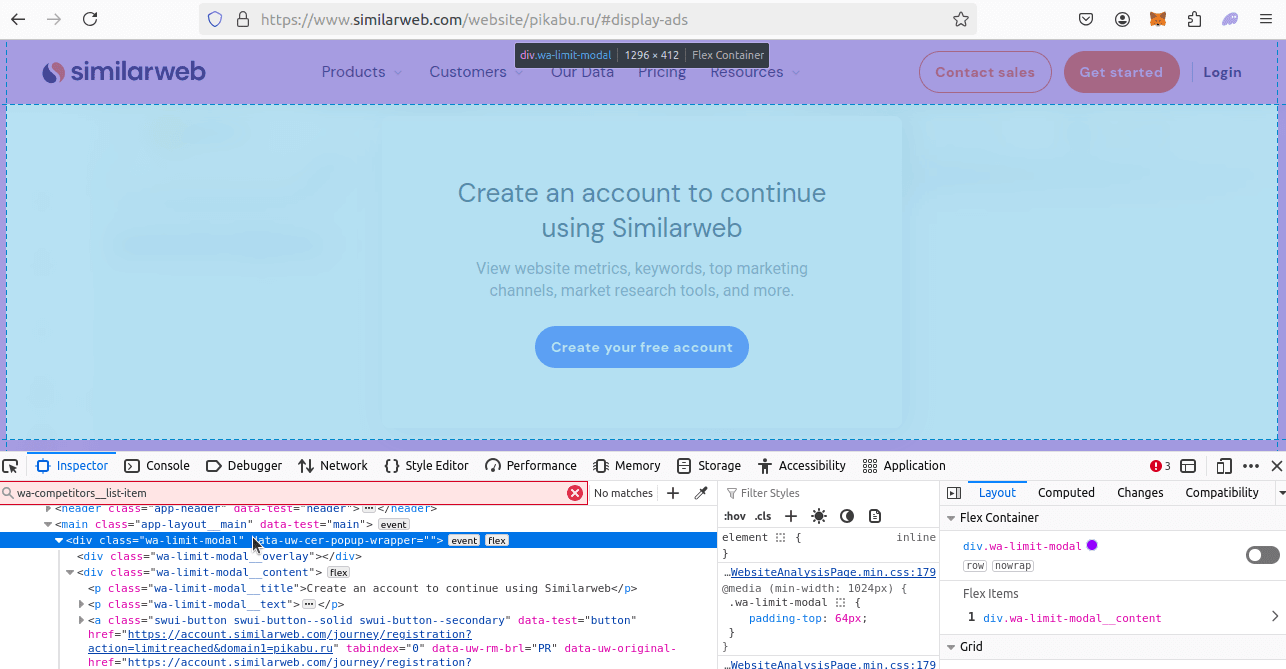Add a new CSS rule with plus icon
The height and width of the screenshot is (669, 1286).
click(791, 516)
